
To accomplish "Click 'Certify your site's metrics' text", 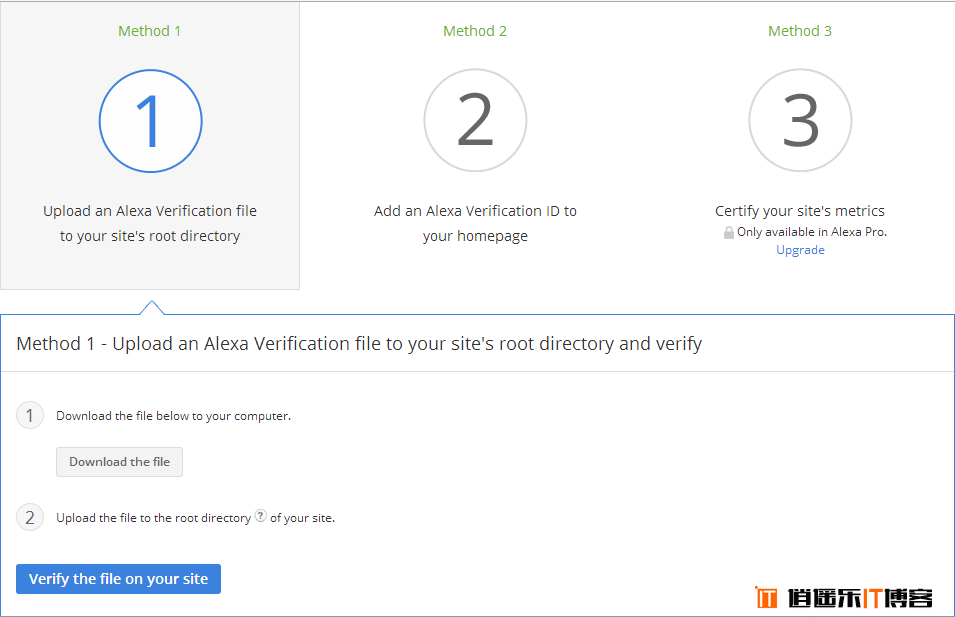I will [800, 211].
